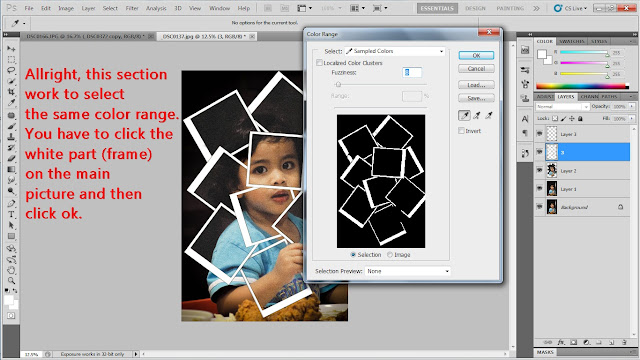This screenshot has width=640, height=360.
Task: Choose the Selection radio button
Action: pyautogui.click(x=353, y=255)
